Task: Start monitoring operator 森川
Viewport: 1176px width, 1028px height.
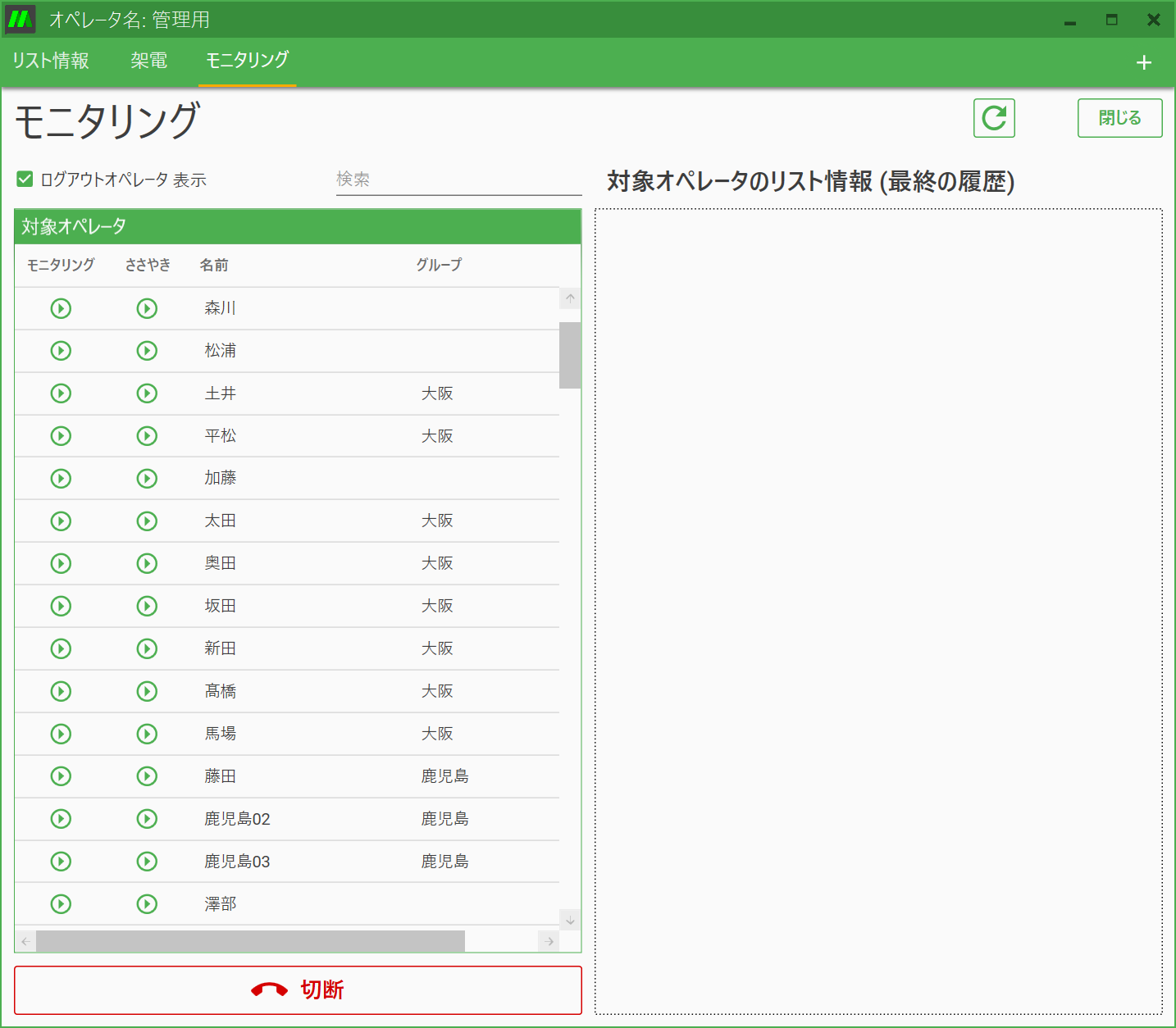Action: (61, 308)
